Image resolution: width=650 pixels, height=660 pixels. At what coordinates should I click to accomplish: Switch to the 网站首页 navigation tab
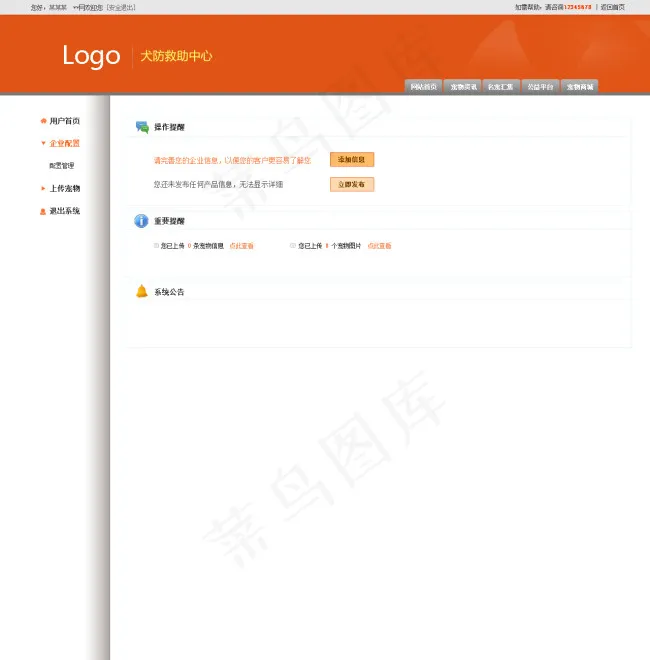pyautogui.click(x=423, y=87)
